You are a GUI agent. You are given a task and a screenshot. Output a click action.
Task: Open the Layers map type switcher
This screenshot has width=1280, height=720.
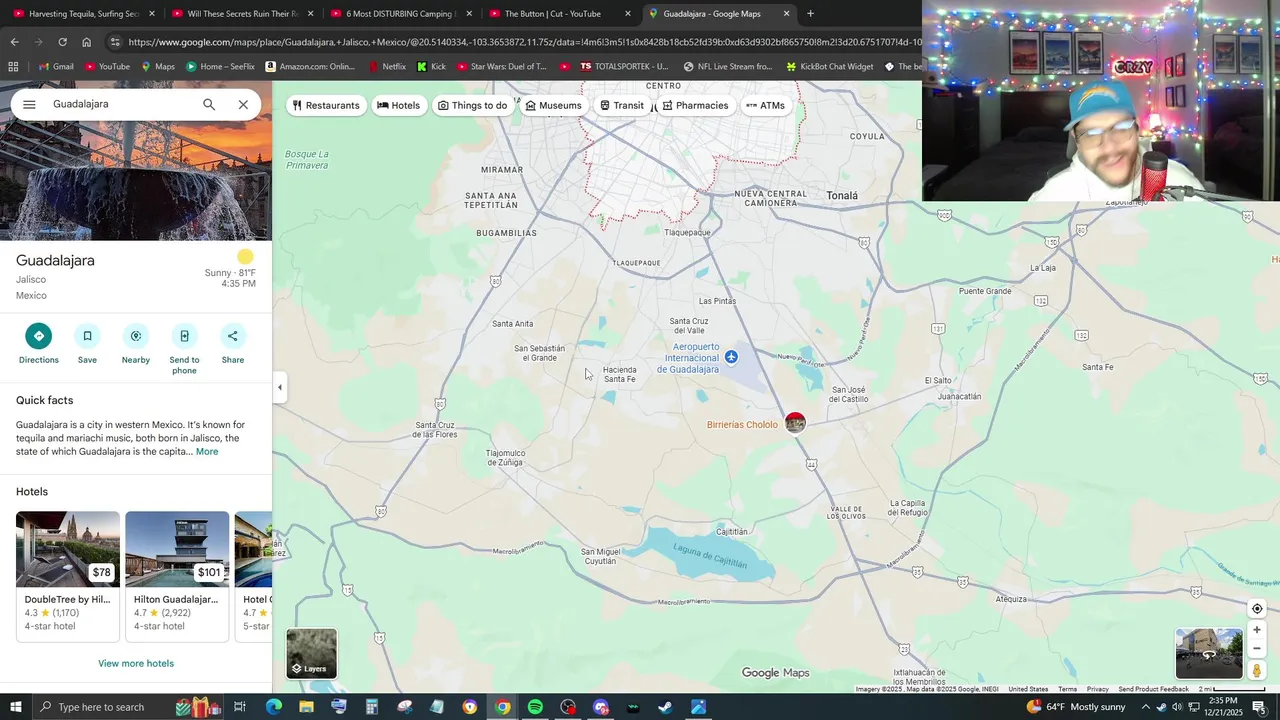312,653
